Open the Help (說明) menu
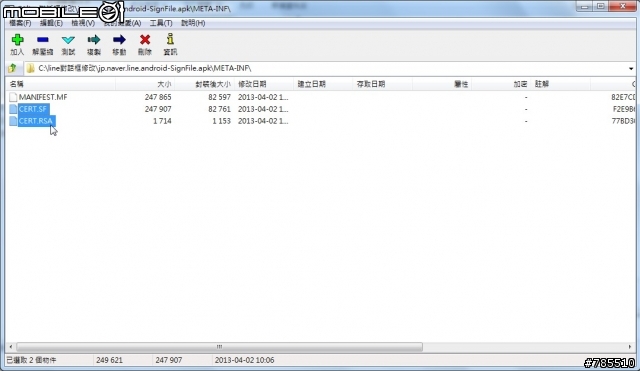 [x=193, y=23]
